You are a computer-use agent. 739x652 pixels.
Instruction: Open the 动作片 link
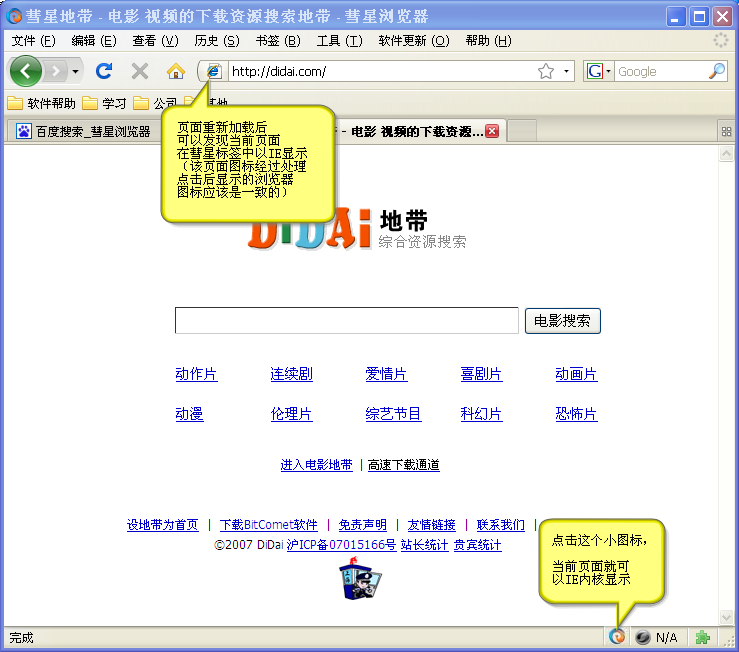(196, 374)
